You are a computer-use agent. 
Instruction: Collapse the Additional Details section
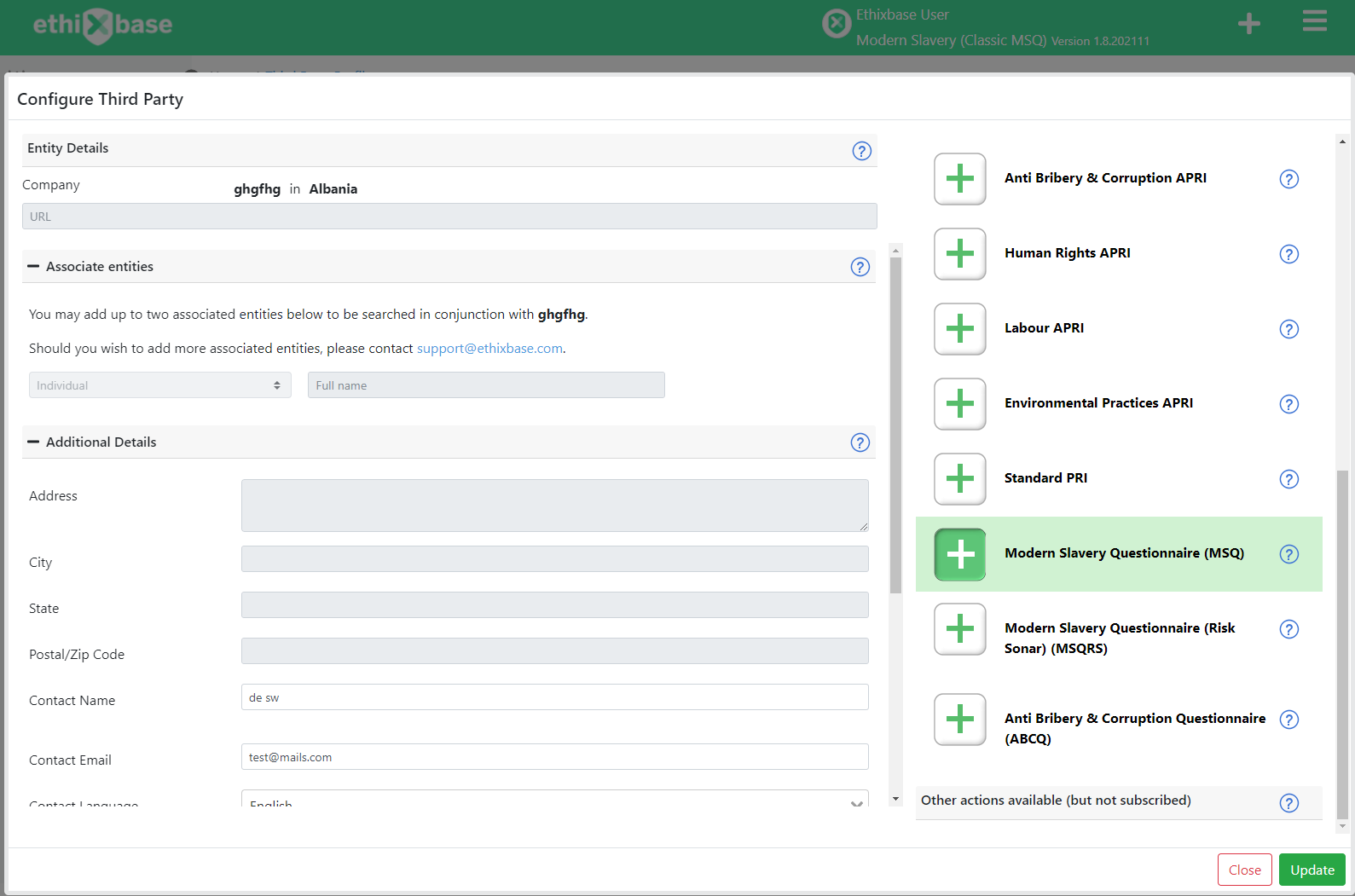(x=33, y=442)
